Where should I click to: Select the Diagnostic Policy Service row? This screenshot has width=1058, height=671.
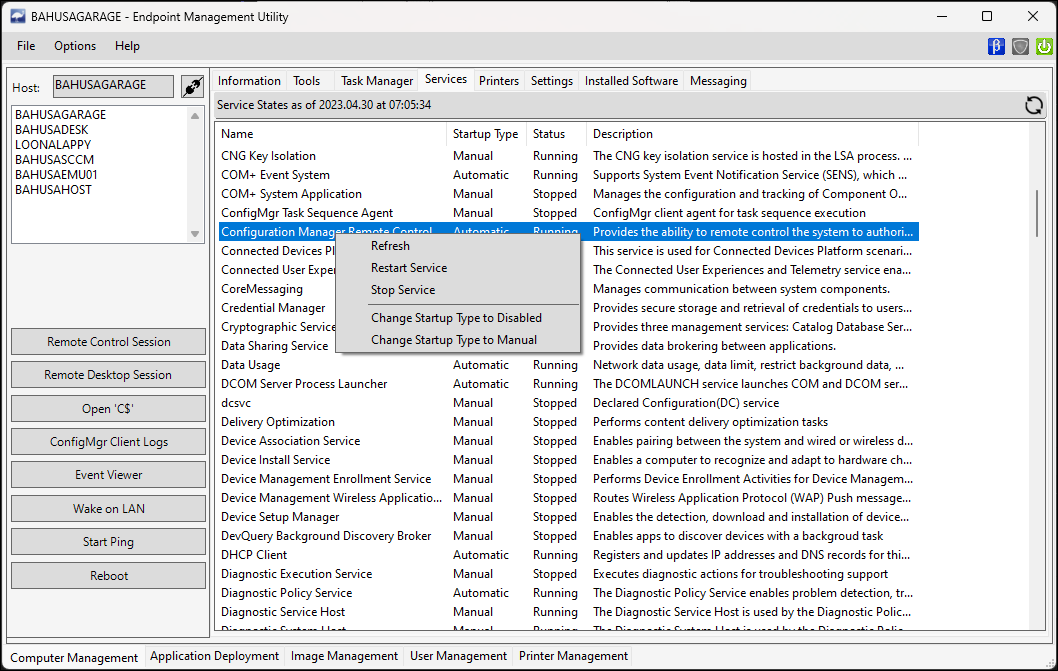[568, 593]
